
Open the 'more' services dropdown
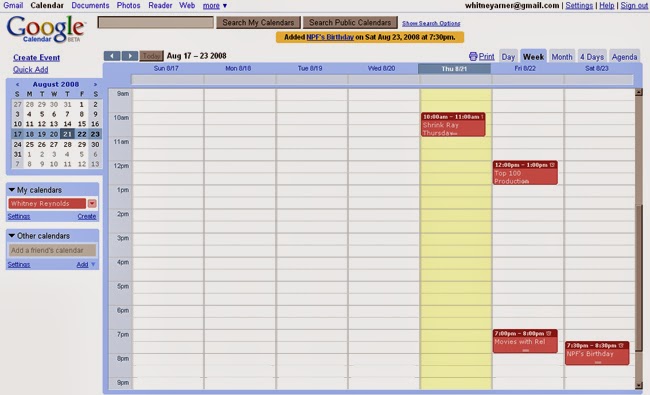(215, 6)
